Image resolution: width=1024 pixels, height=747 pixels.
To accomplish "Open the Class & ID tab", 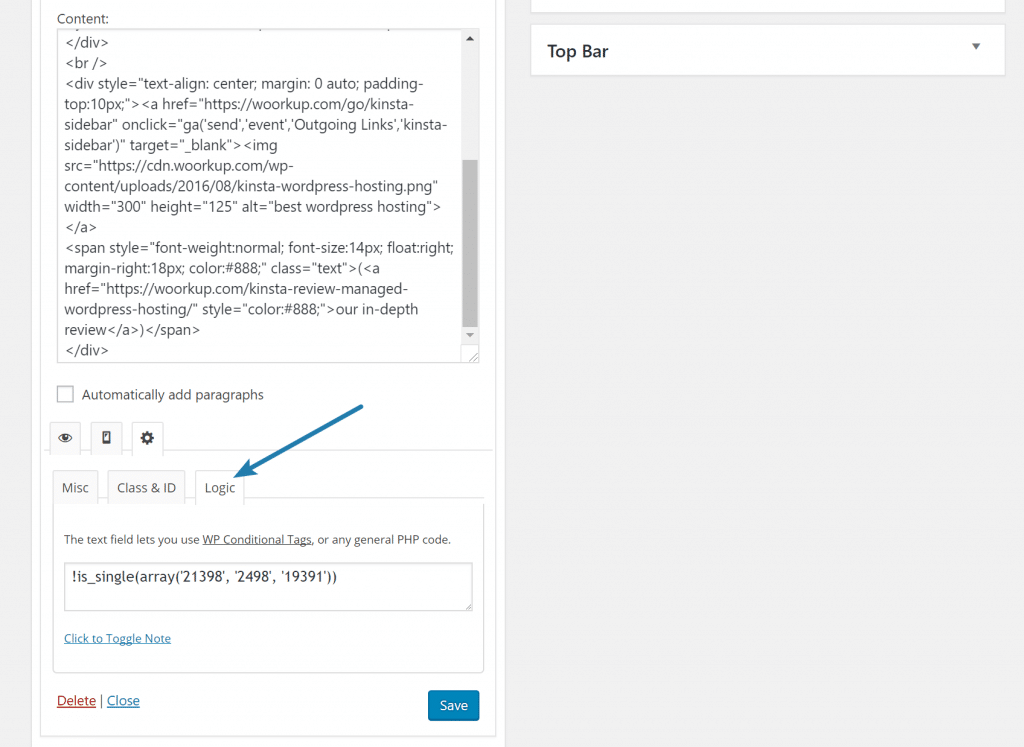I will 146,487.
